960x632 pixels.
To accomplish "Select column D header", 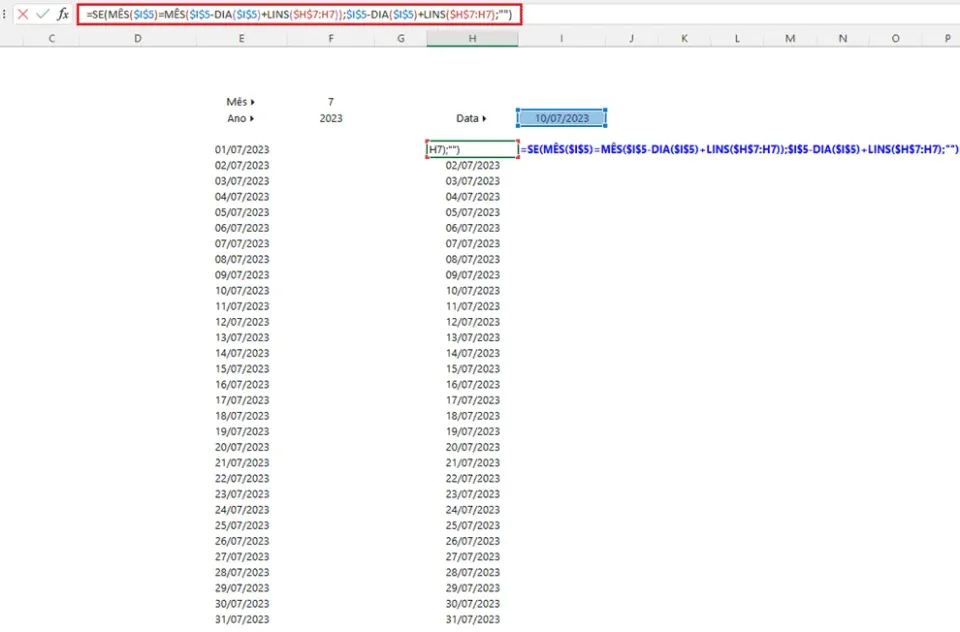I will click(138, 39).
